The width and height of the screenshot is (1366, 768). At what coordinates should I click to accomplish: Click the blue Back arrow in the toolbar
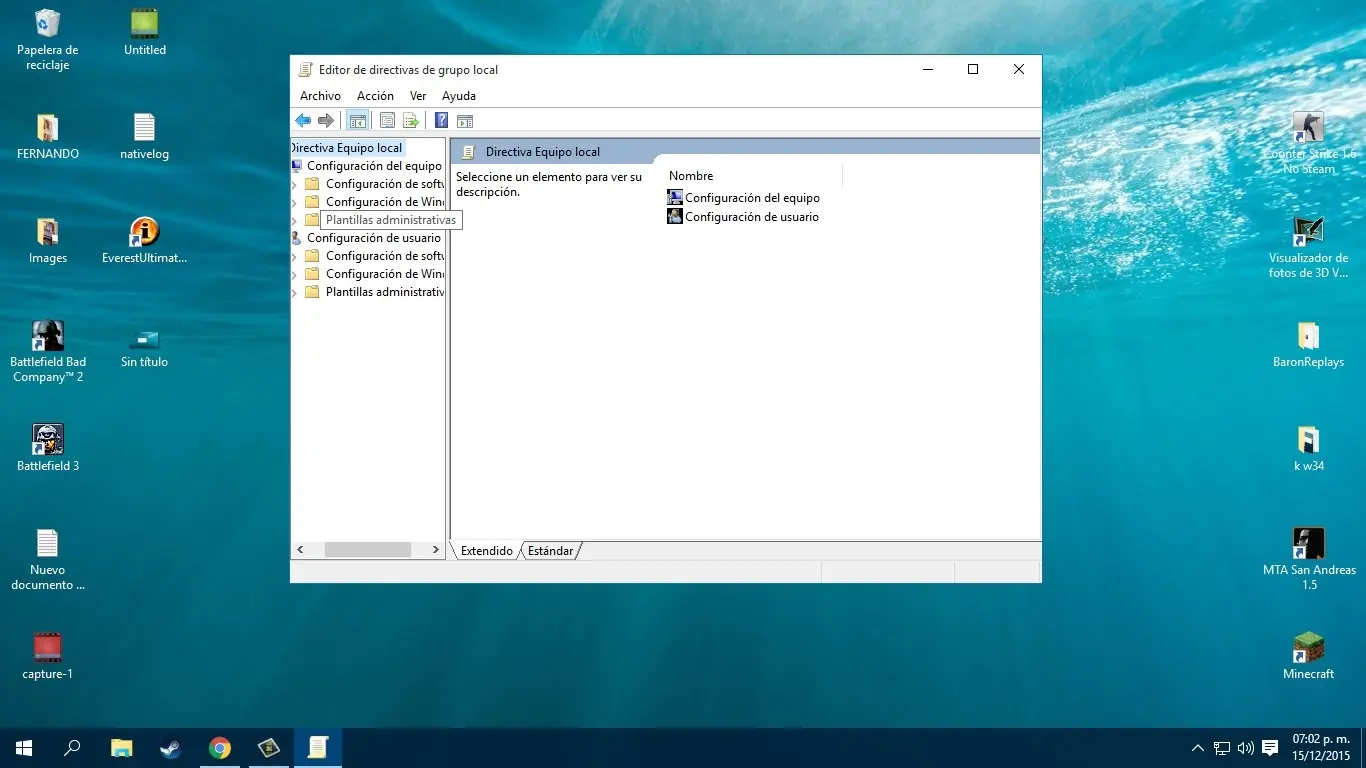coord(303,121)
